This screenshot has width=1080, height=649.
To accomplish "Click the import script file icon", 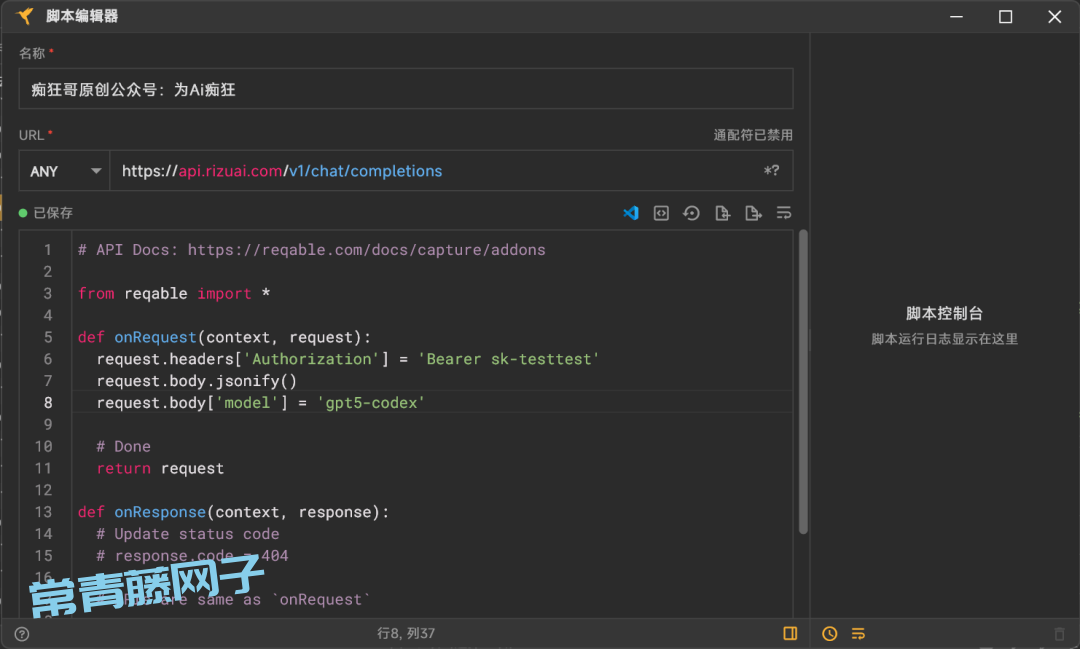I will click(x=722, y=213).
